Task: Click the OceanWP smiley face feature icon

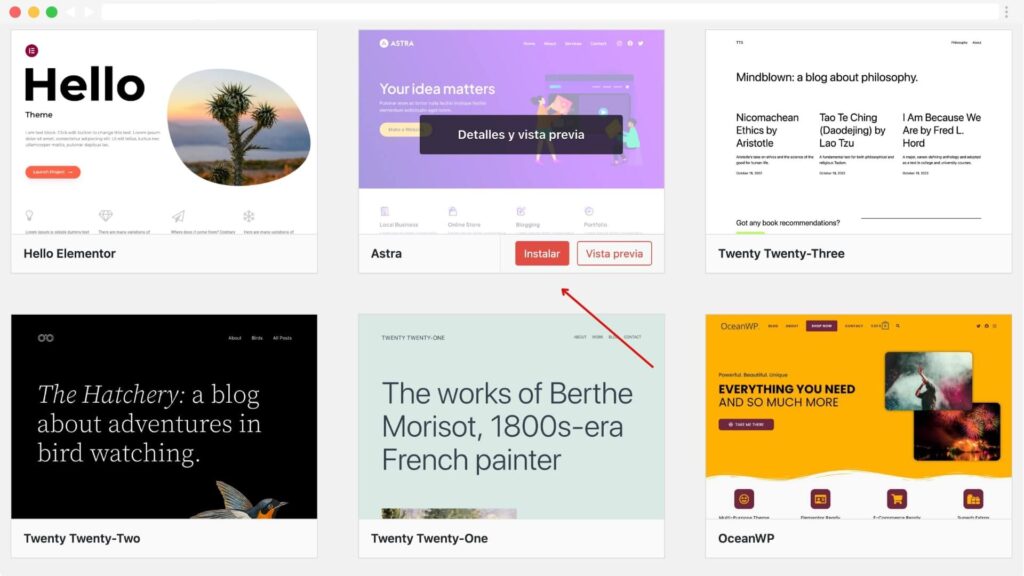Action: click(743, 498)
